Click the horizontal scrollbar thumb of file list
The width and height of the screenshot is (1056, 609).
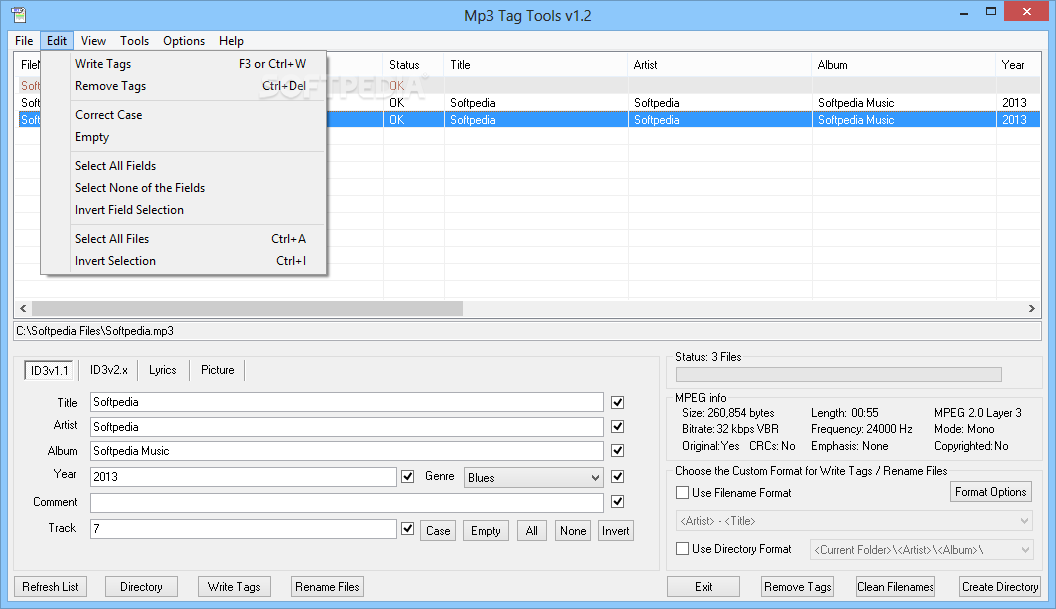click(x=247, y=309)
